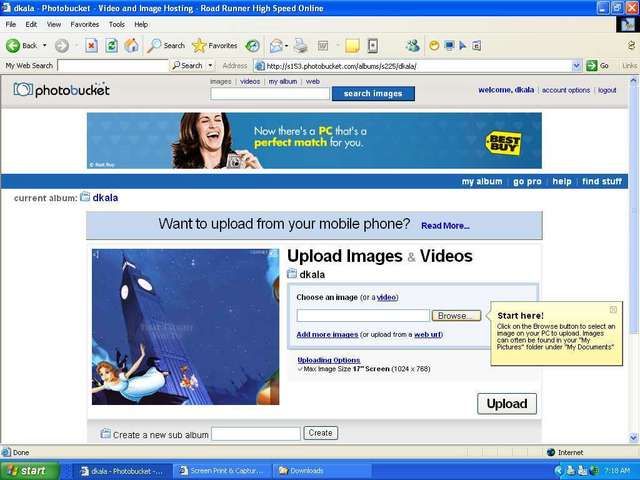This screenshot has height=480, width=640.
Task: Click the Add more images link
Action: pyautogui.click(x=327, y=335)
